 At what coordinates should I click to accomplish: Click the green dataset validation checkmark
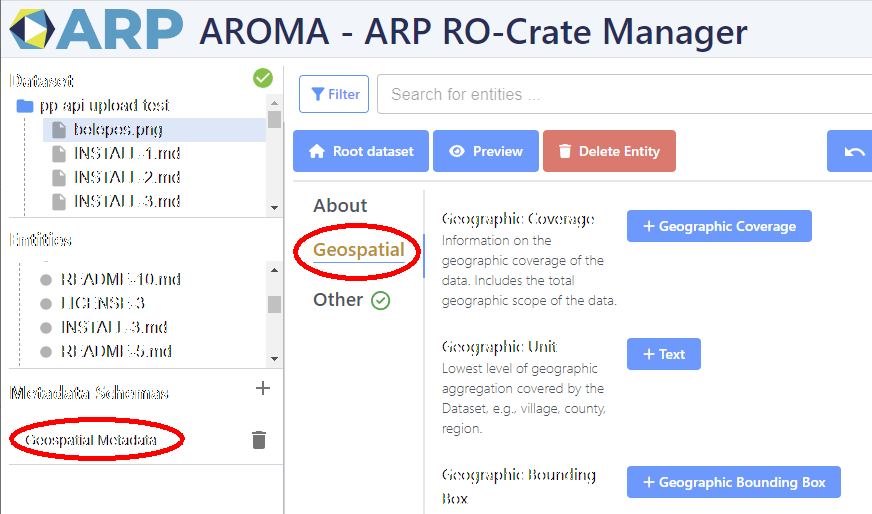[x=263, y=78]
